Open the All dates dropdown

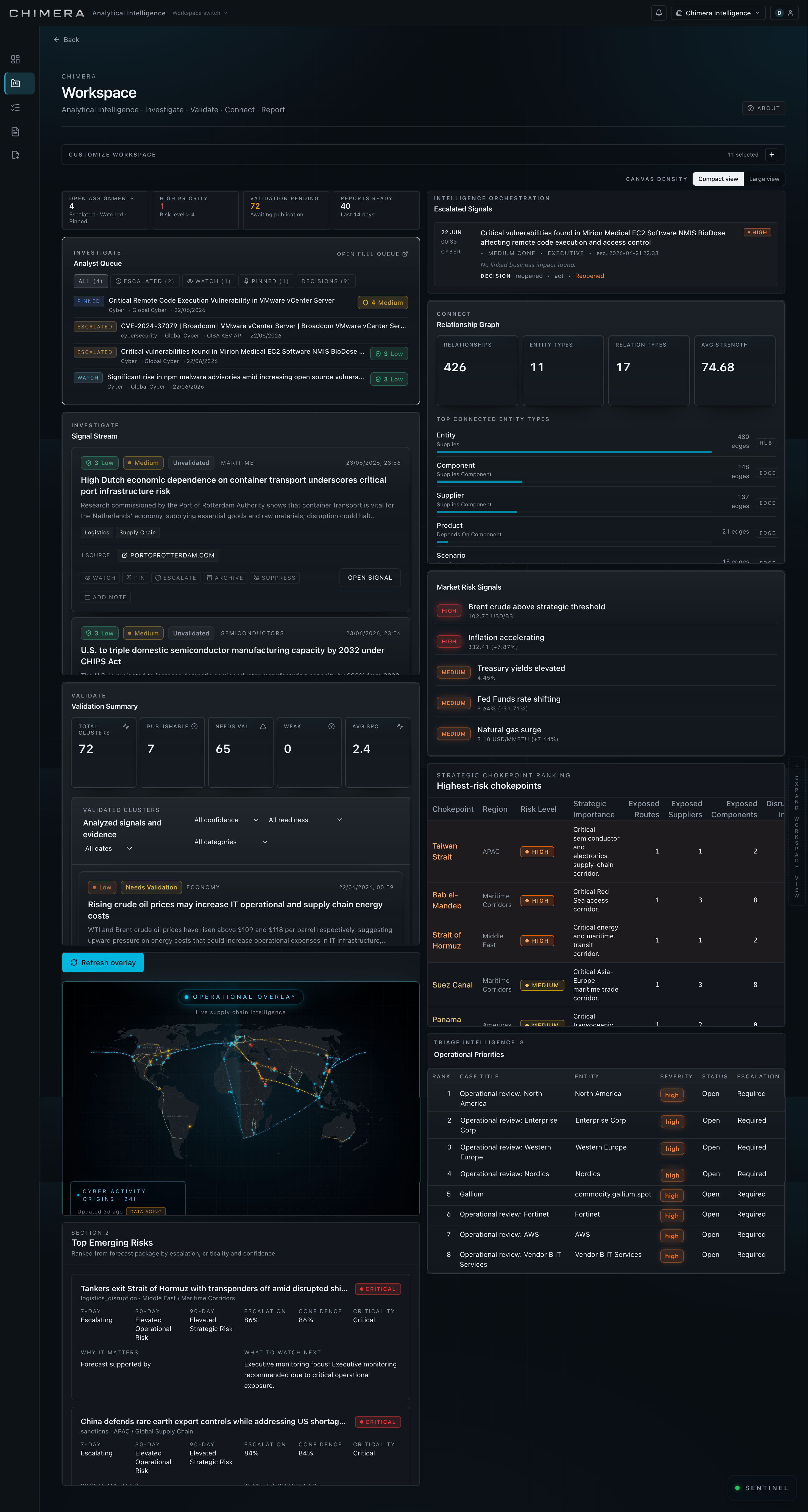coord(109,849)
